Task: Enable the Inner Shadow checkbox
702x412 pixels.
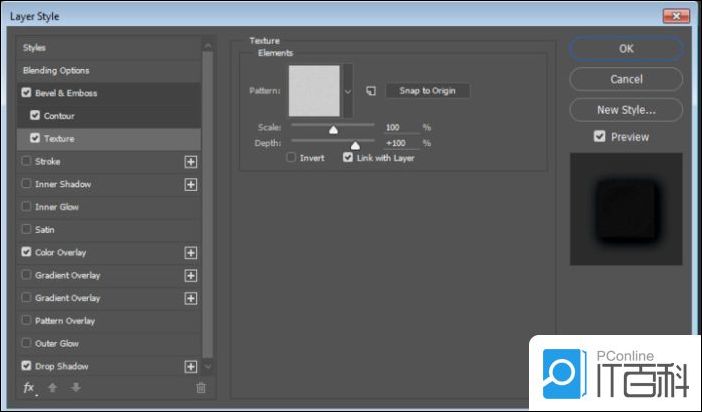Action: [x=26, y=184]
